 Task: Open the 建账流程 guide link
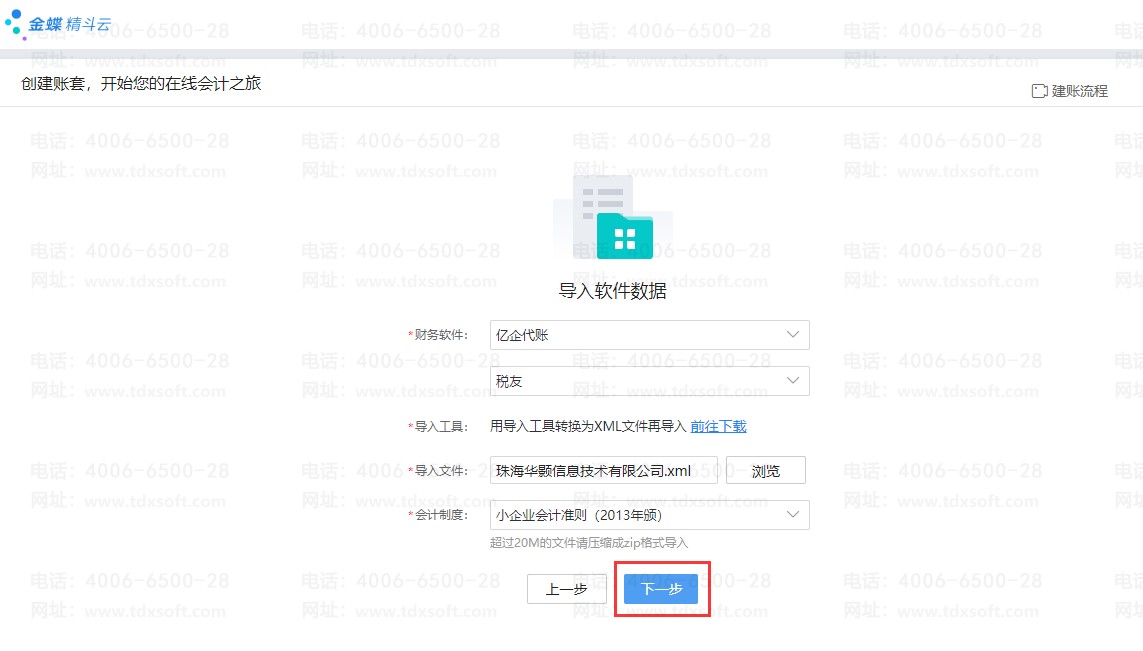coord(1079,91)
